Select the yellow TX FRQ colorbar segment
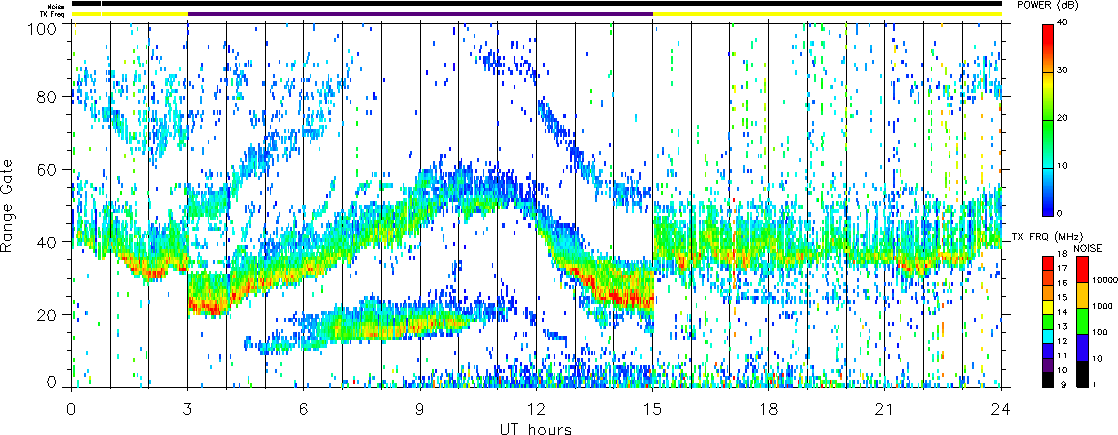 click(1048, 307)
